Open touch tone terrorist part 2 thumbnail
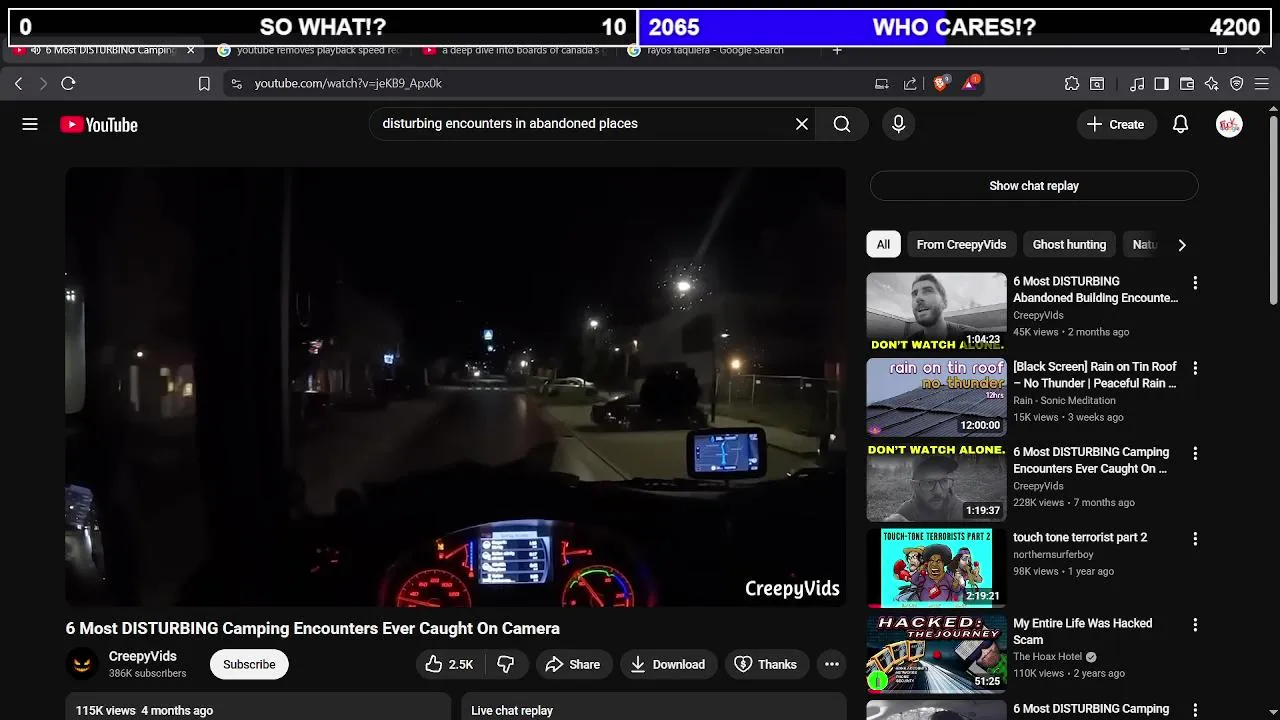The image size is (1280, 720). [936, 568]
